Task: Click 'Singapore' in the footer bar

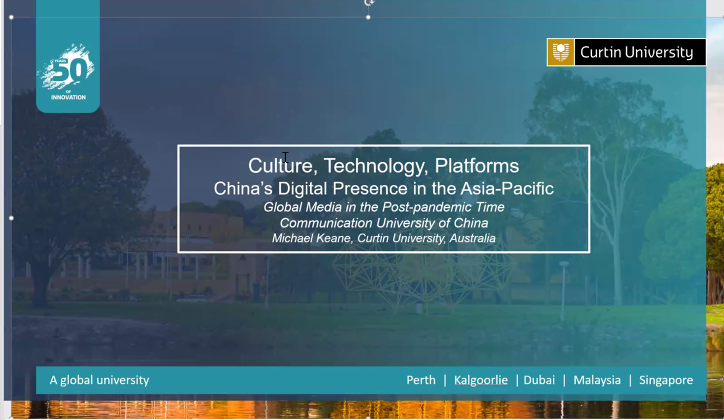Action: point(666,380)
